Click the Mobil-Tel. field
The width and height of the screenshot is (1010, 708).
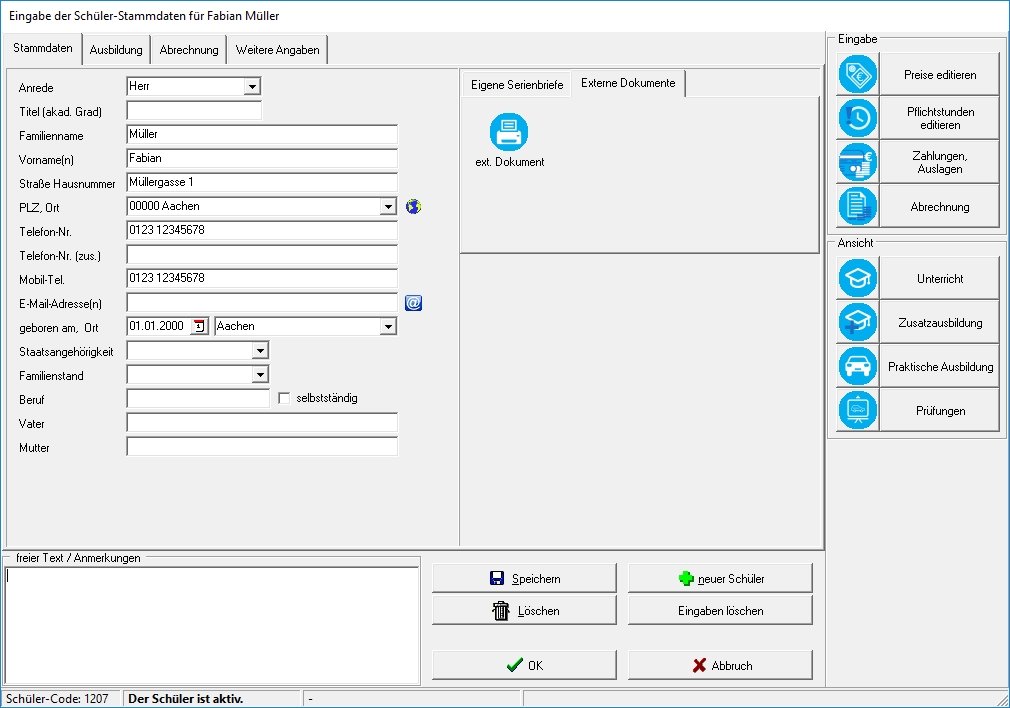[x=262, y=278]
